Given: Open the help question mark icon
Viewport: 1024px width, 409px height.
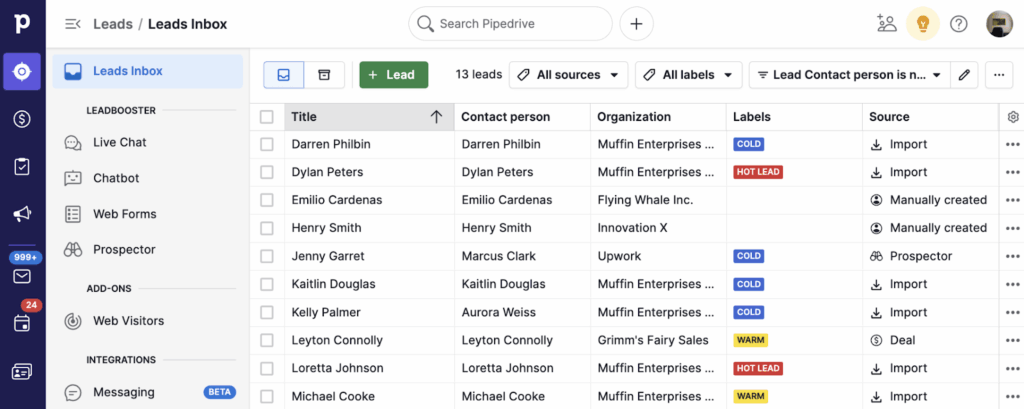Looking at the screenshot, I should [959, 24].
